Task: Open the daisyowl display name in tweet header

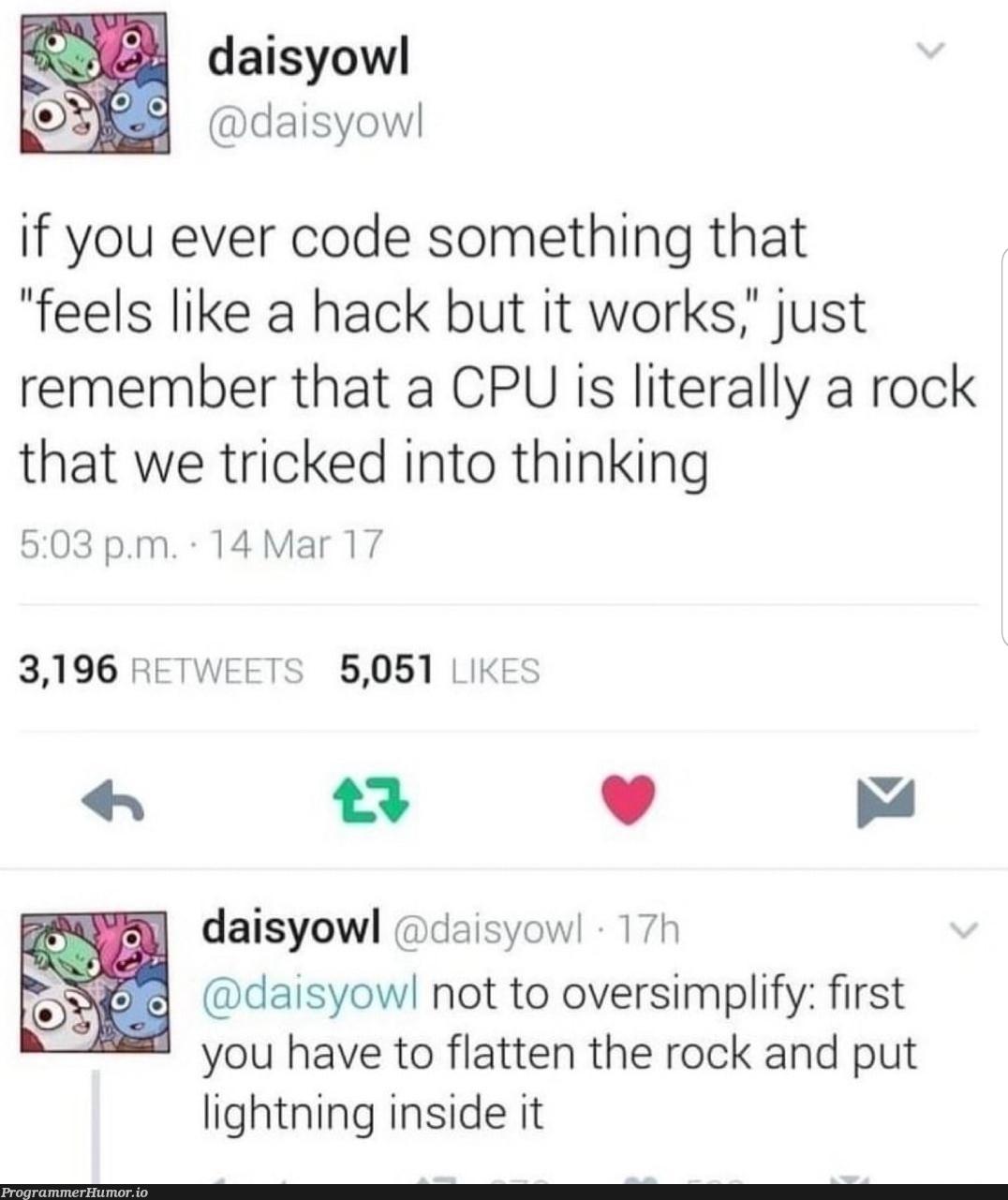Action: [x=308, y=58]
